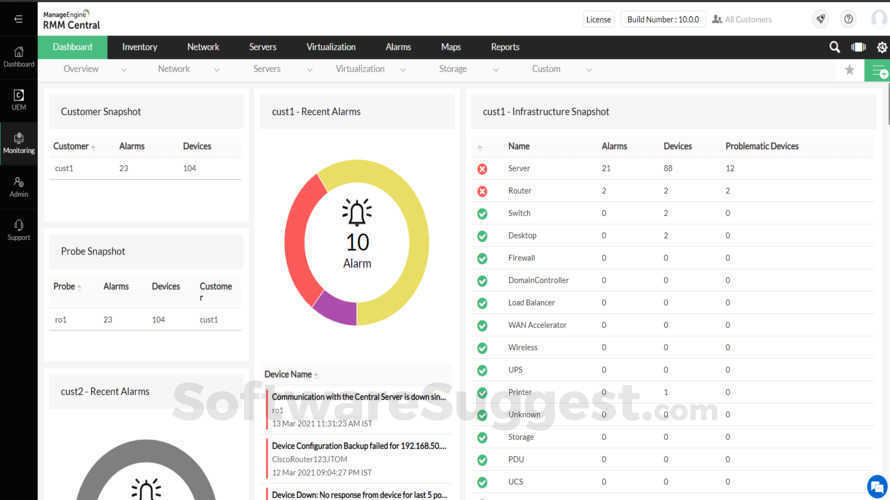Switch to the Dashboard tab
This screenshot has height=500, width=890.
73,47
